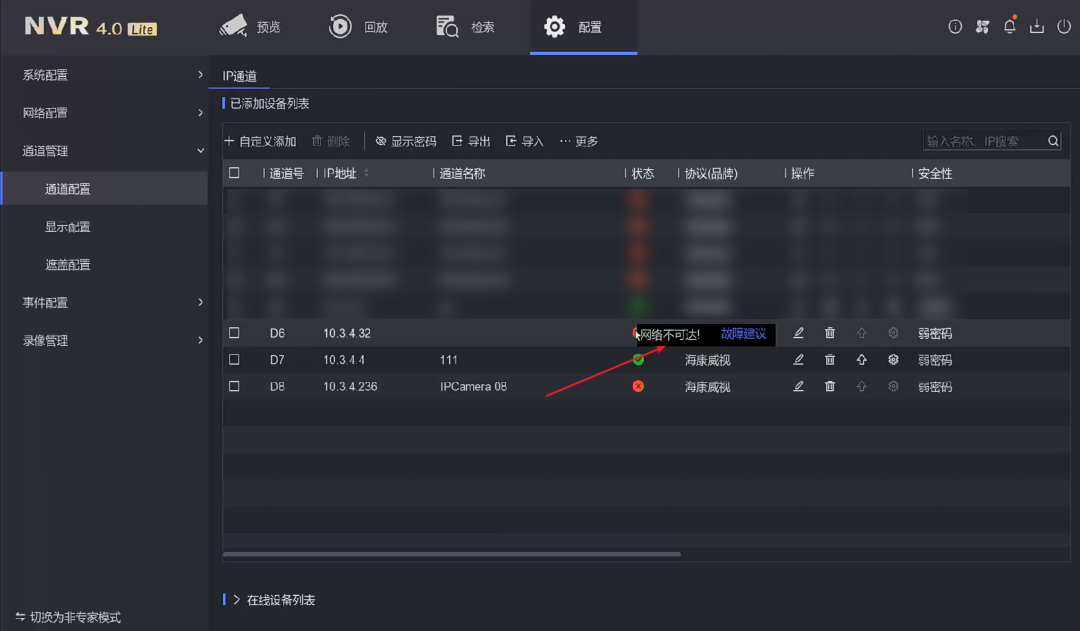Click the upgrade arrow icon for D7
Screen dimensions: 1080x631
(861, 360)
